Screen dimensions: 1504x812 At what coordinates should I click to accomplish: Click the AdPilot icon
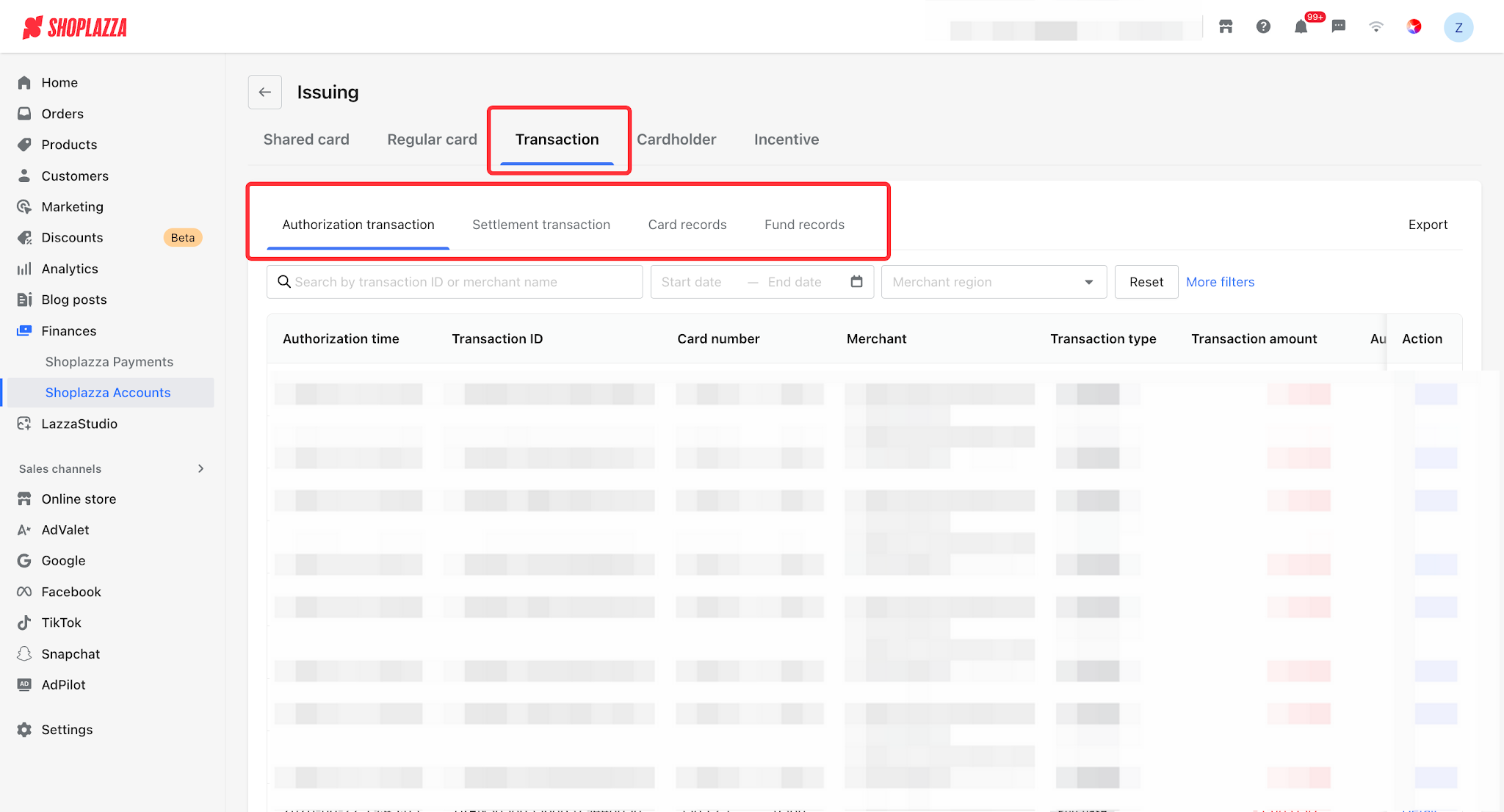pos(24,685)
